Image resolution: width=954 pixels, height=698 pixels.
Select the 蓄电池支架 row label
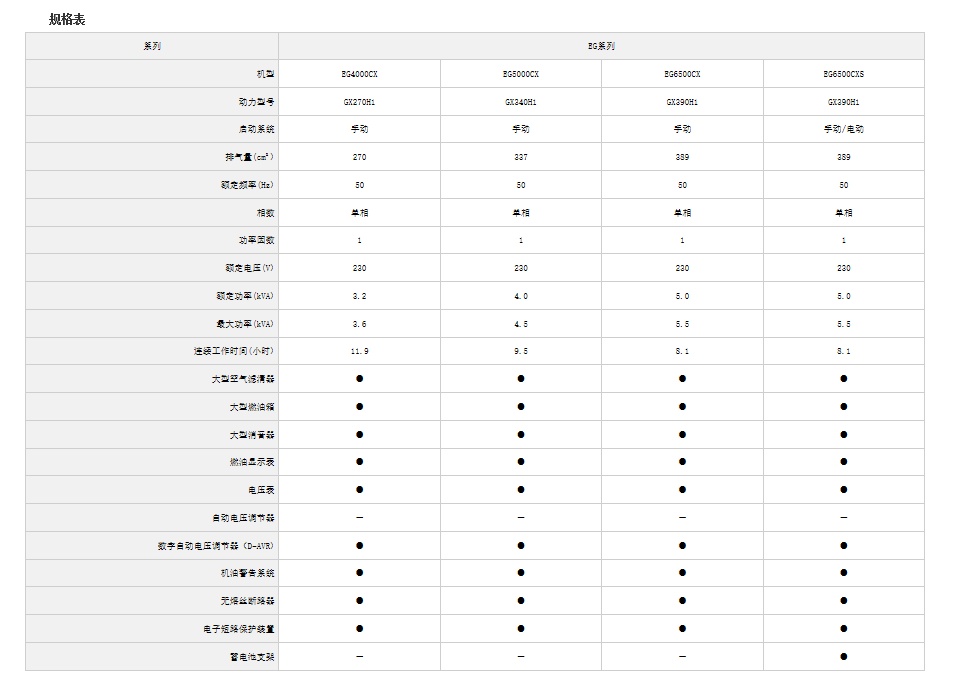click(252, 657)
